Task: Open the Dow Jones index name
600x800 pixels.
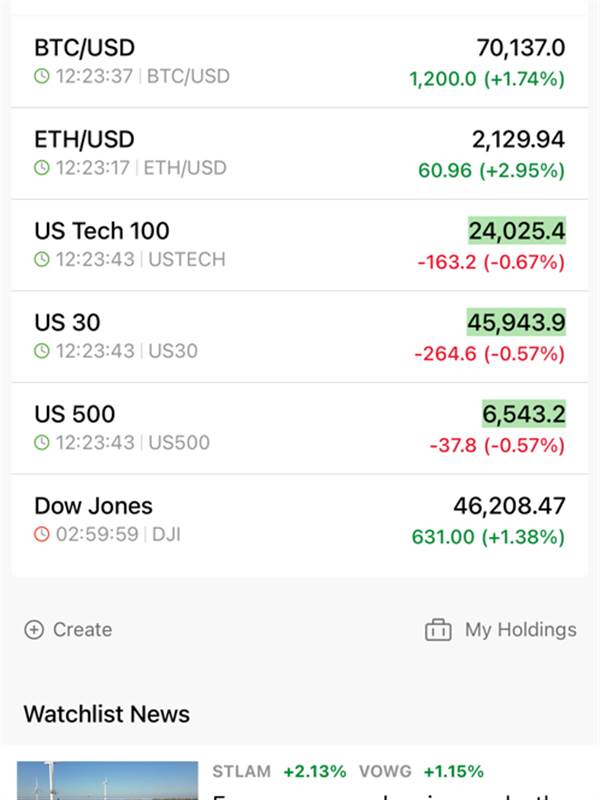Action: (93, 506)
